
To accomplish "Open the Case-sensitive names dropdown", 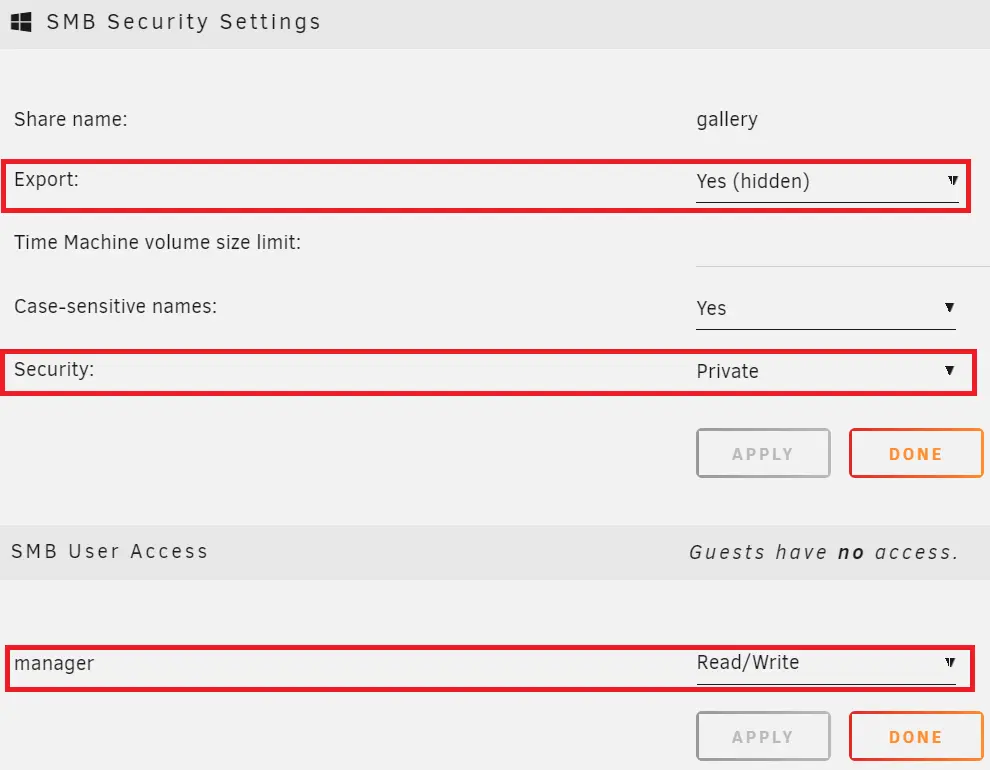I will (x=826, y=309).
